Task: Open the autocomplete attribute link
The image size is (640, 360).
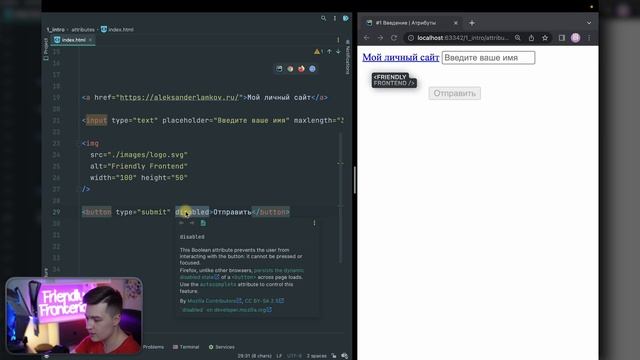Action: pyautogui.click(x=218, y=284)
